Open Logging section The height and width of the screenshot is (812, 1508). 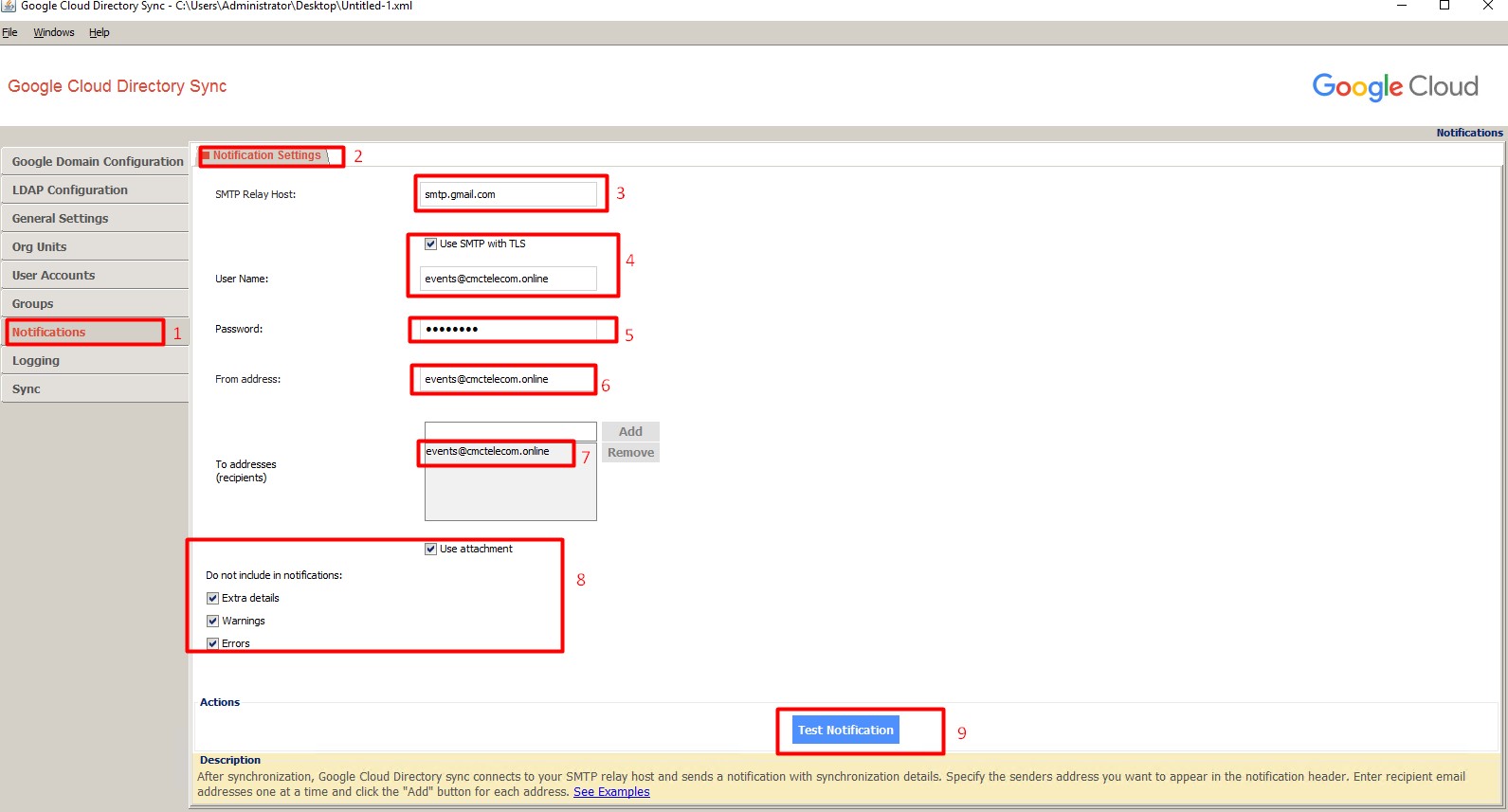point(95,360)
